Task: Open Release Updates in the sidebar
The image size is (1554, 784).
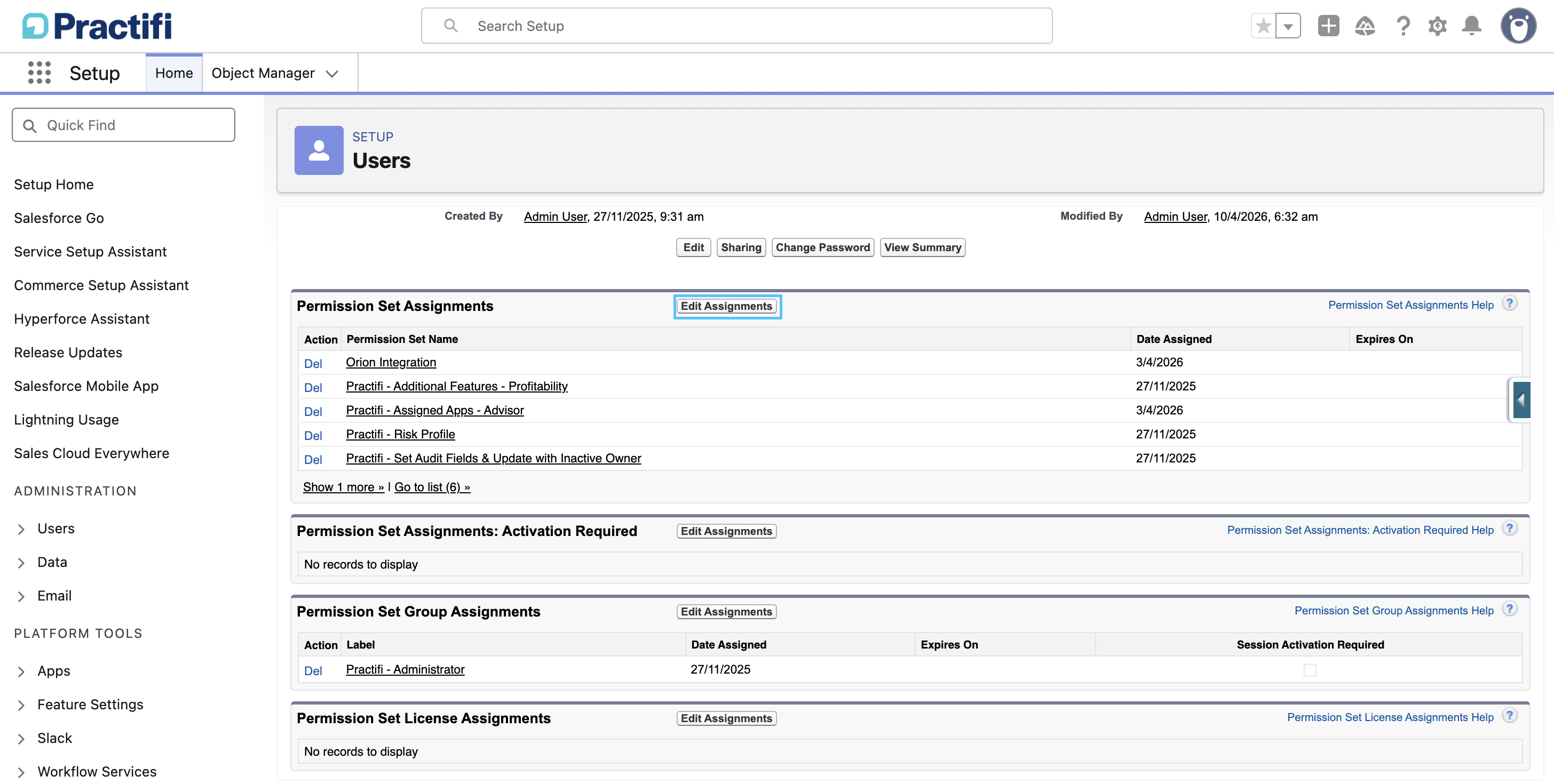Action: (68, 352)
